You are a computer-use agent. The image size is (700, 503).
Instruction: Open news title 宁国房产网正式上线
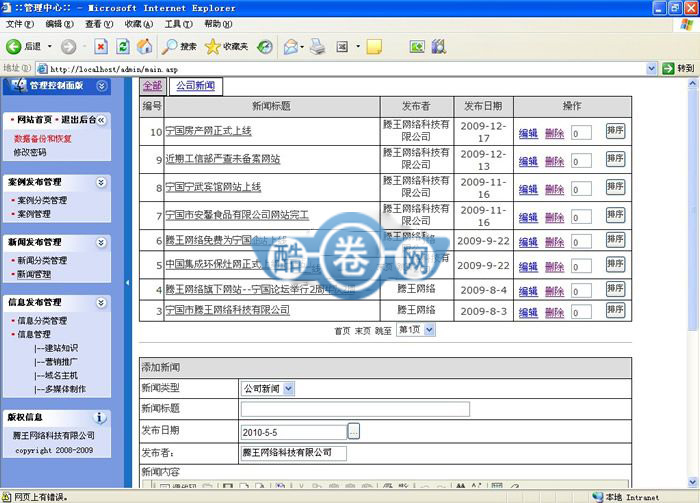click(x=208, y=131)
